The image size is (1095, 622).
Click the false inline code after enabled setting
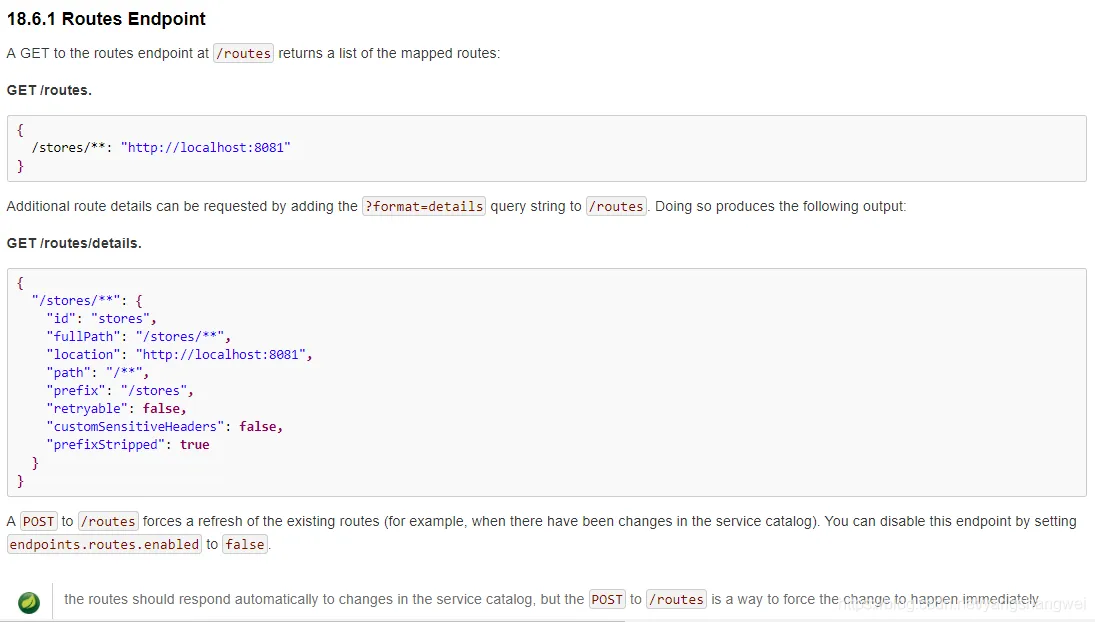[x=245, y=544]
